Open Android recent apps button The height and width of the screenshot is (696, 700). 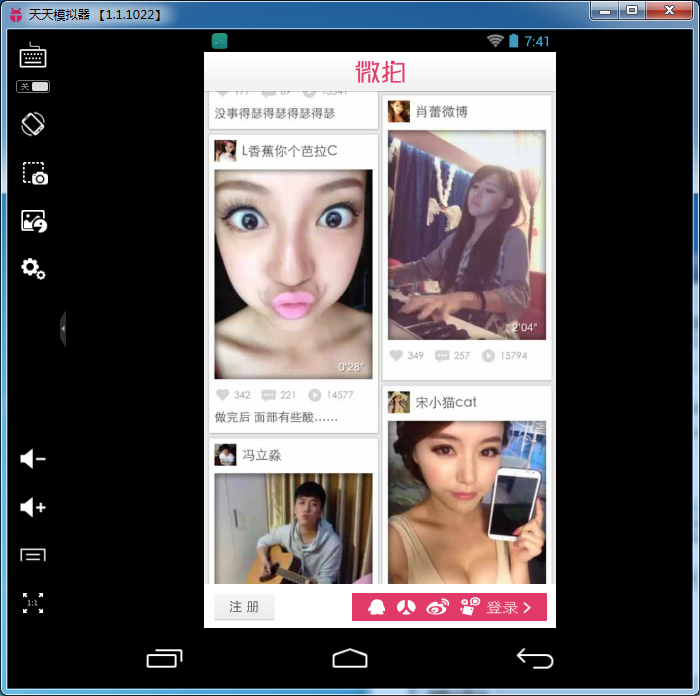click(x=164, y=658)
